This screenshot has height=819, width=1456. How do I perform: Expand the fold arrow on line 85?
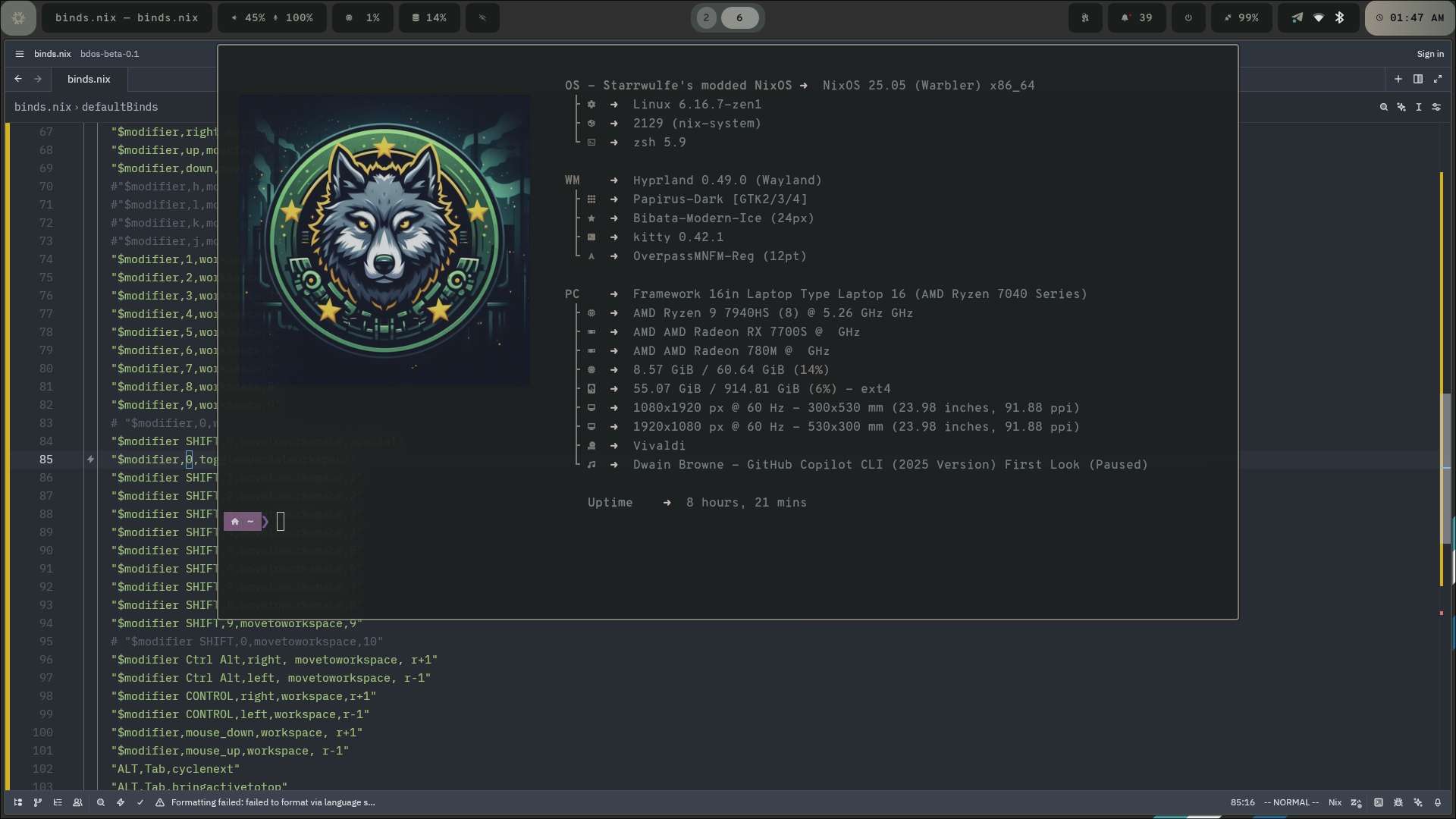tap(90, 460)
